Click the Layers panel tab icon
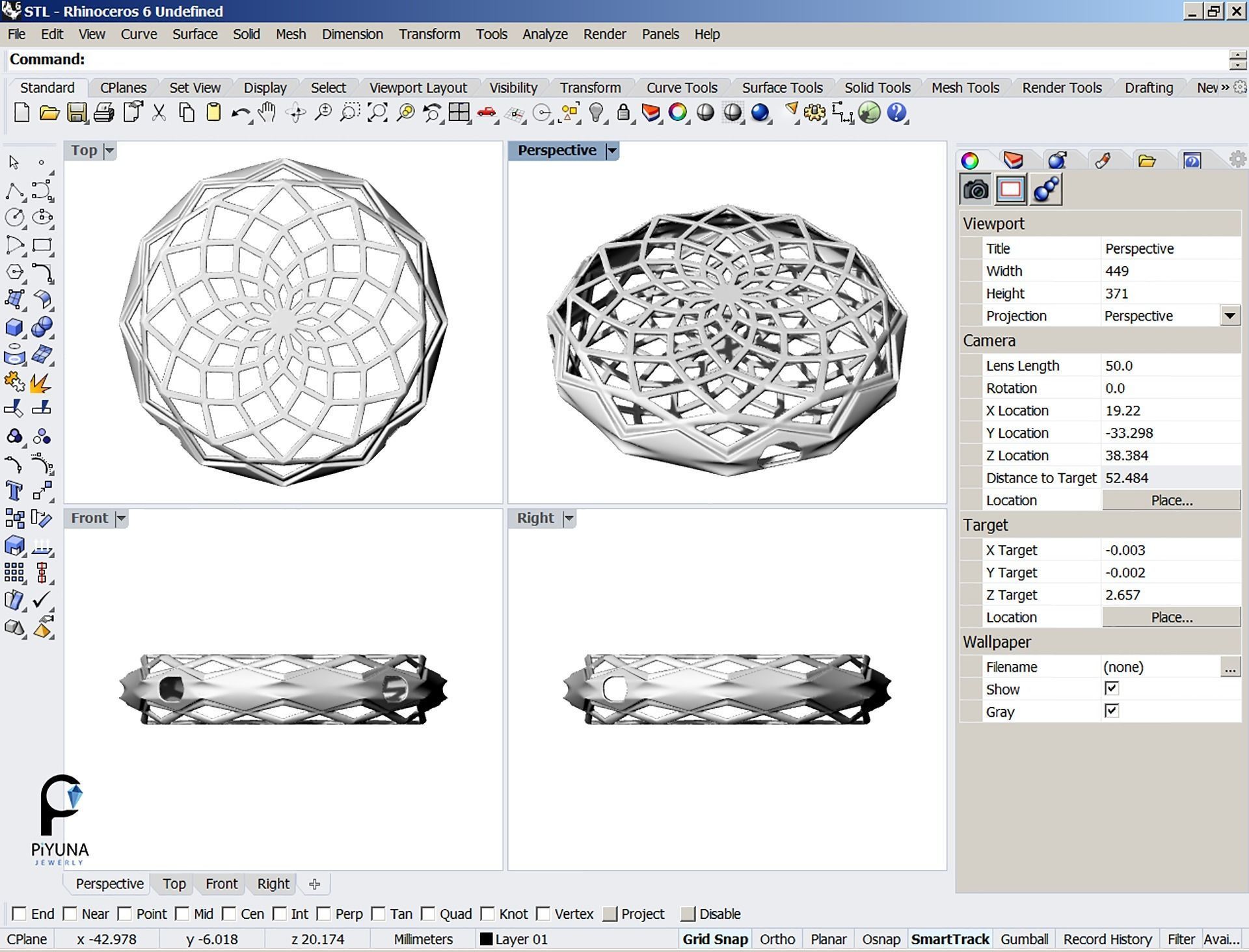Image resolution: width=1249 pixels, height=952 pixels. coord(1012,161)
